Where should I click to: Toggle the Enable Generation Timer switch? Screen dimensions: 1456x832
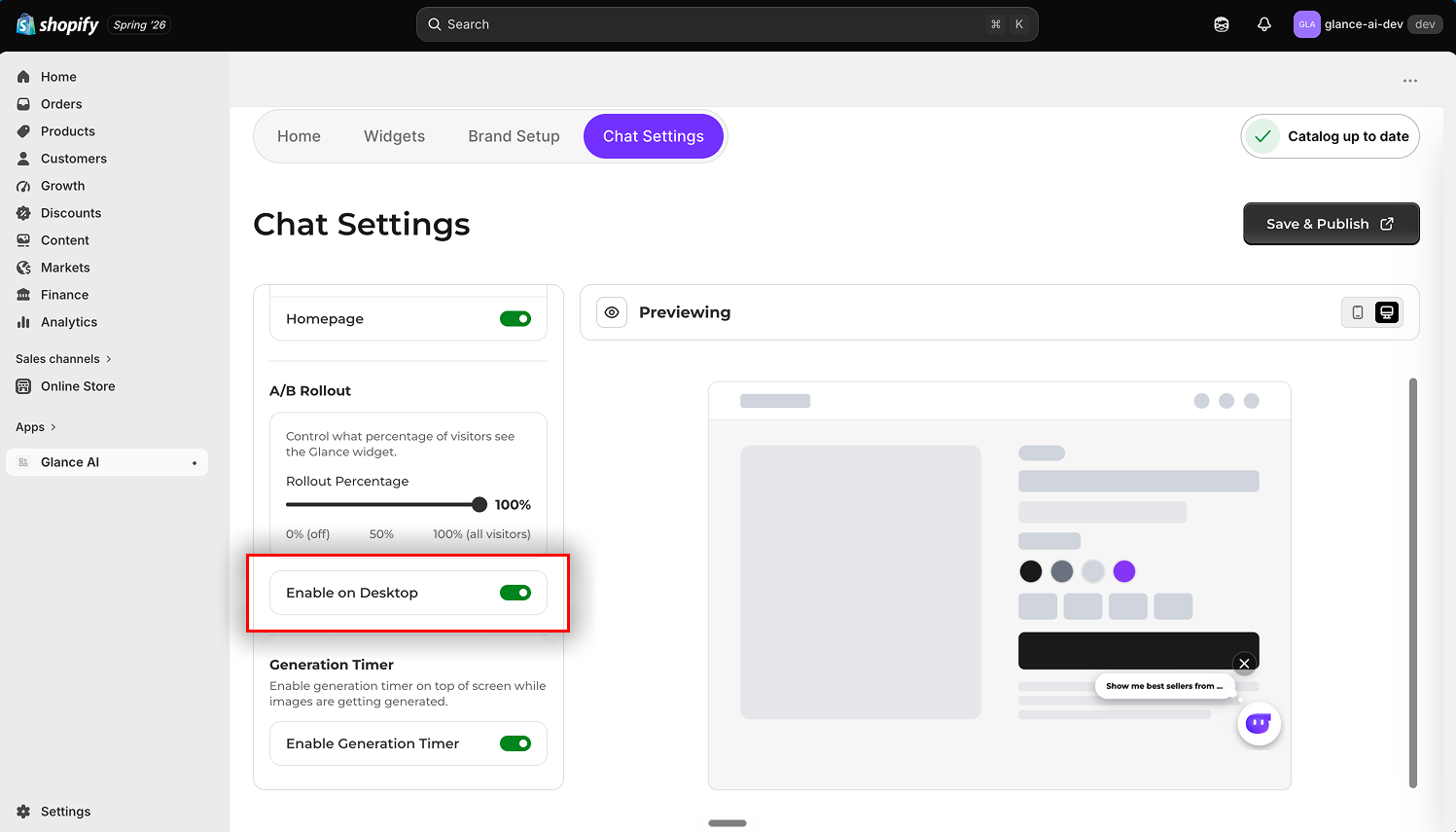pyautogui.click(x=515, y=743)
